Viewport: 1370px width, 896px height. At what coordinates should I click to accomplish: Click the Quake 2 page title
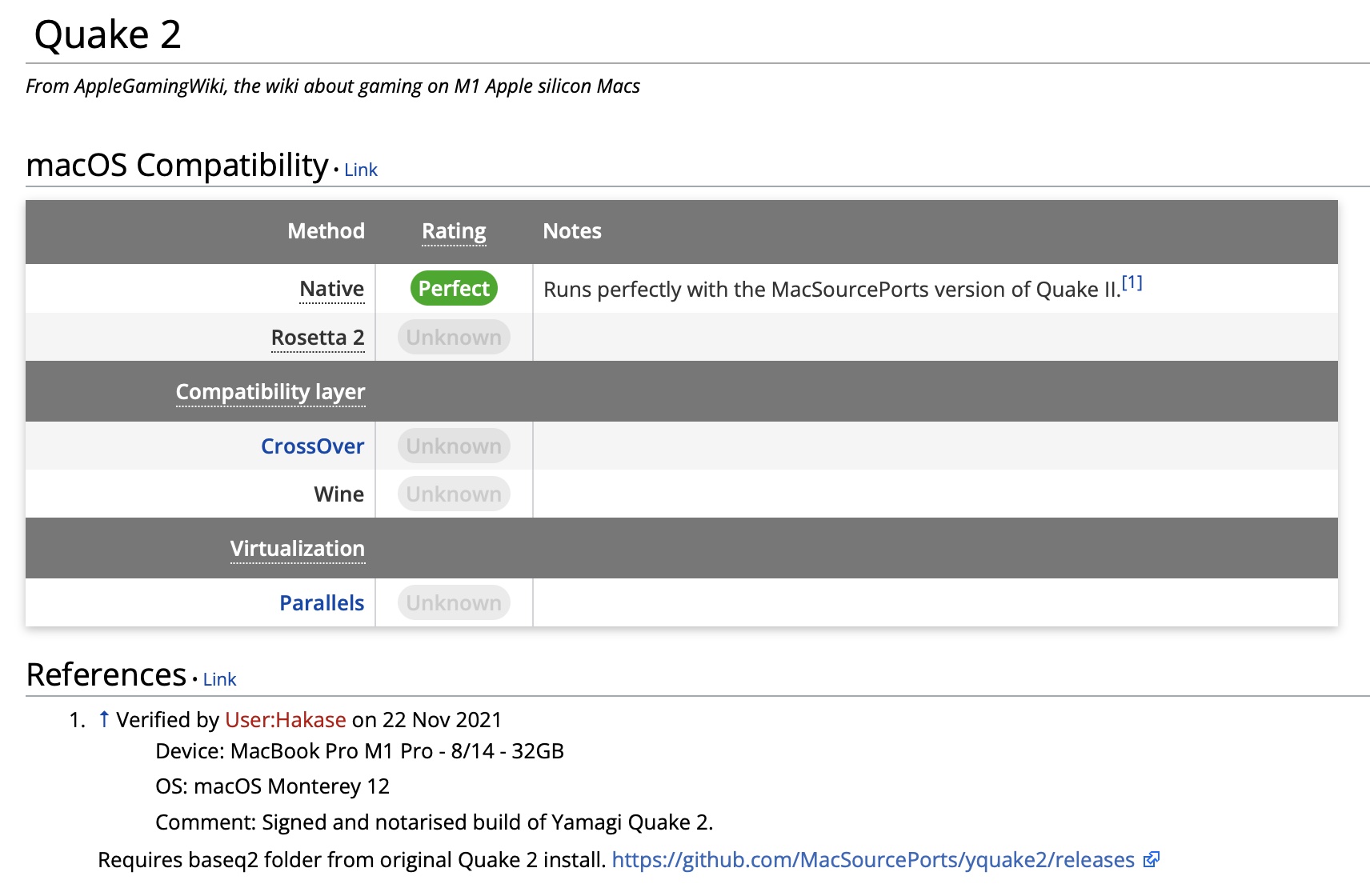108,35
